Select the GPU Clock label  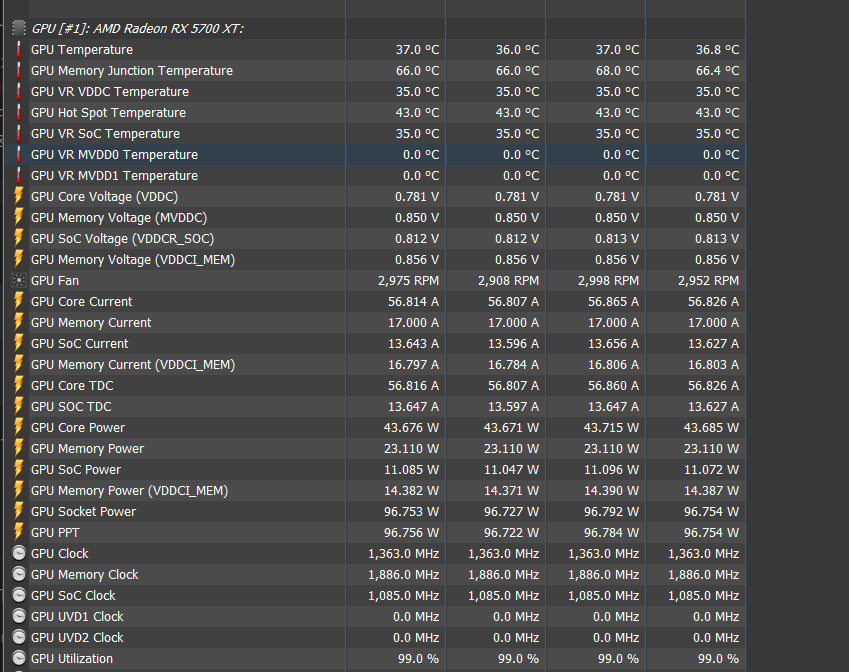coord(60,553)
